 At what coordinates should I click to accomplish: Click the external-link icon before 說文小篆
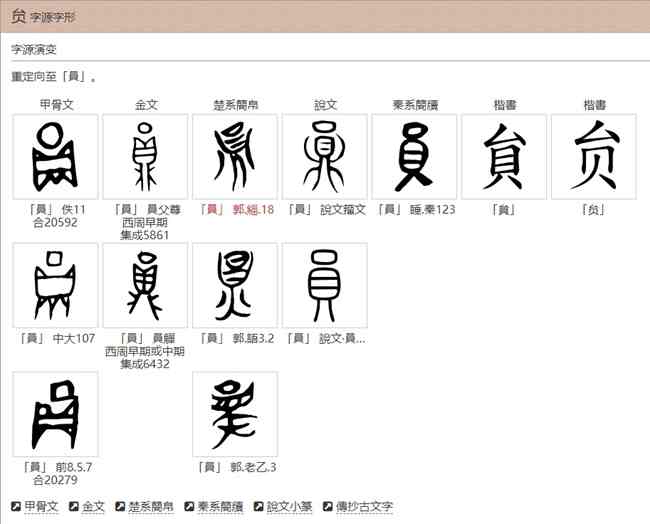coord(258,506)
